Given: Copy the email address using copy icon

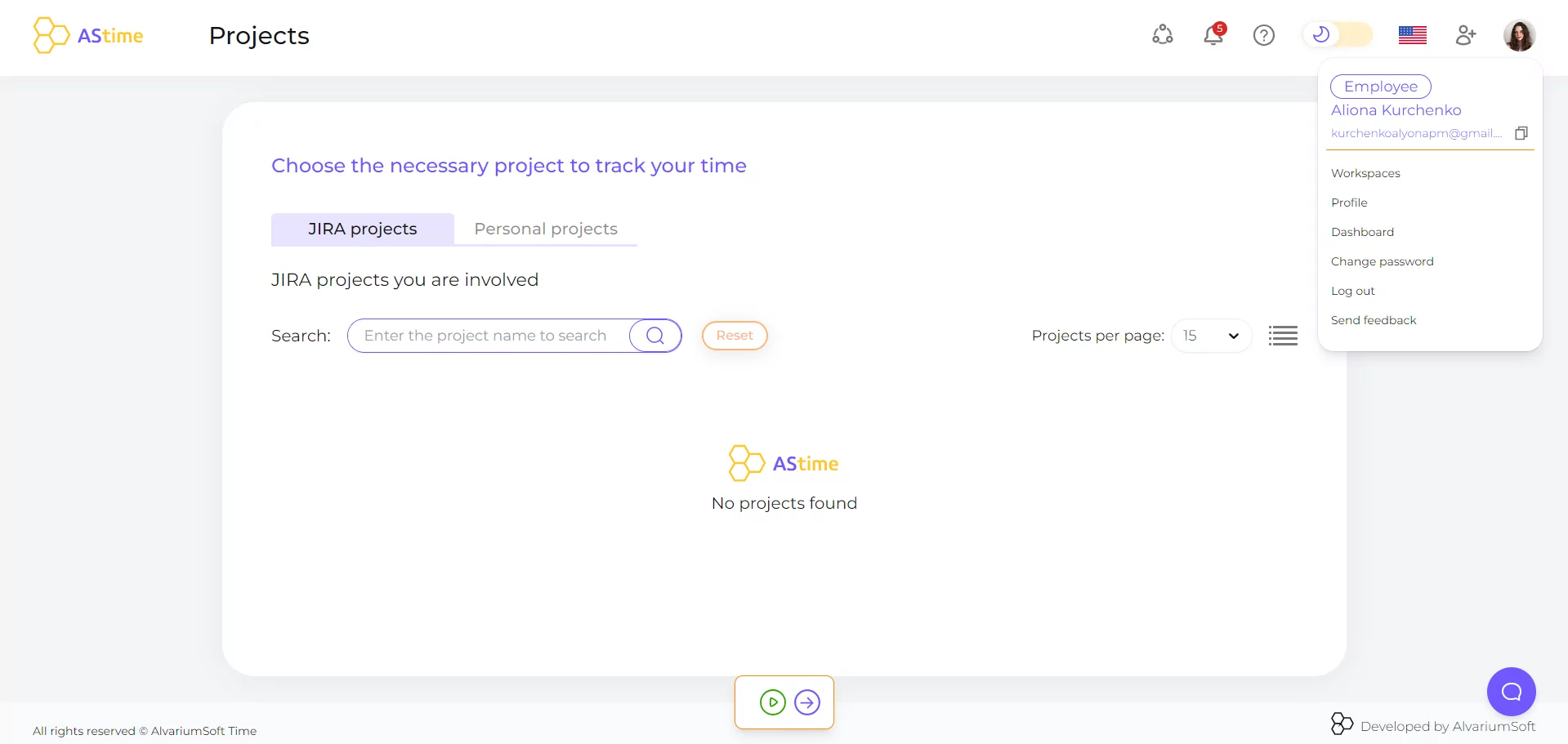Looking at the screenshot, I should click(1521, 133).
